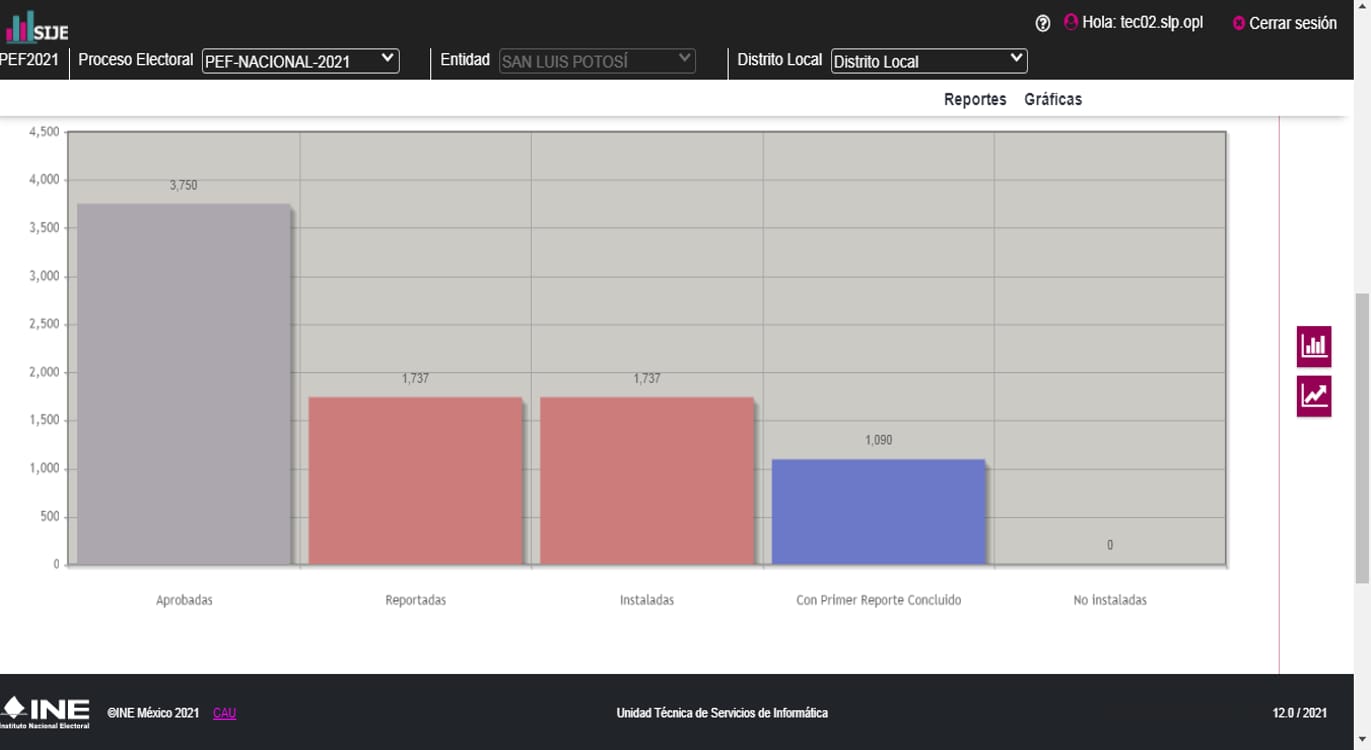Viewport: 1371px width, 750px height.
Task: Select the line chart view icon
Action: [x=1314, y=396]
